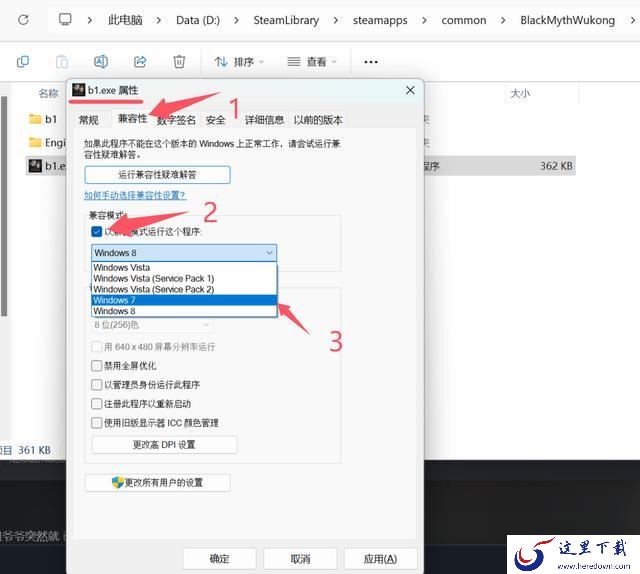640x574 pixels.
Task: Open the 8 位(256)色 color dropdown
Action: [151, 325]
